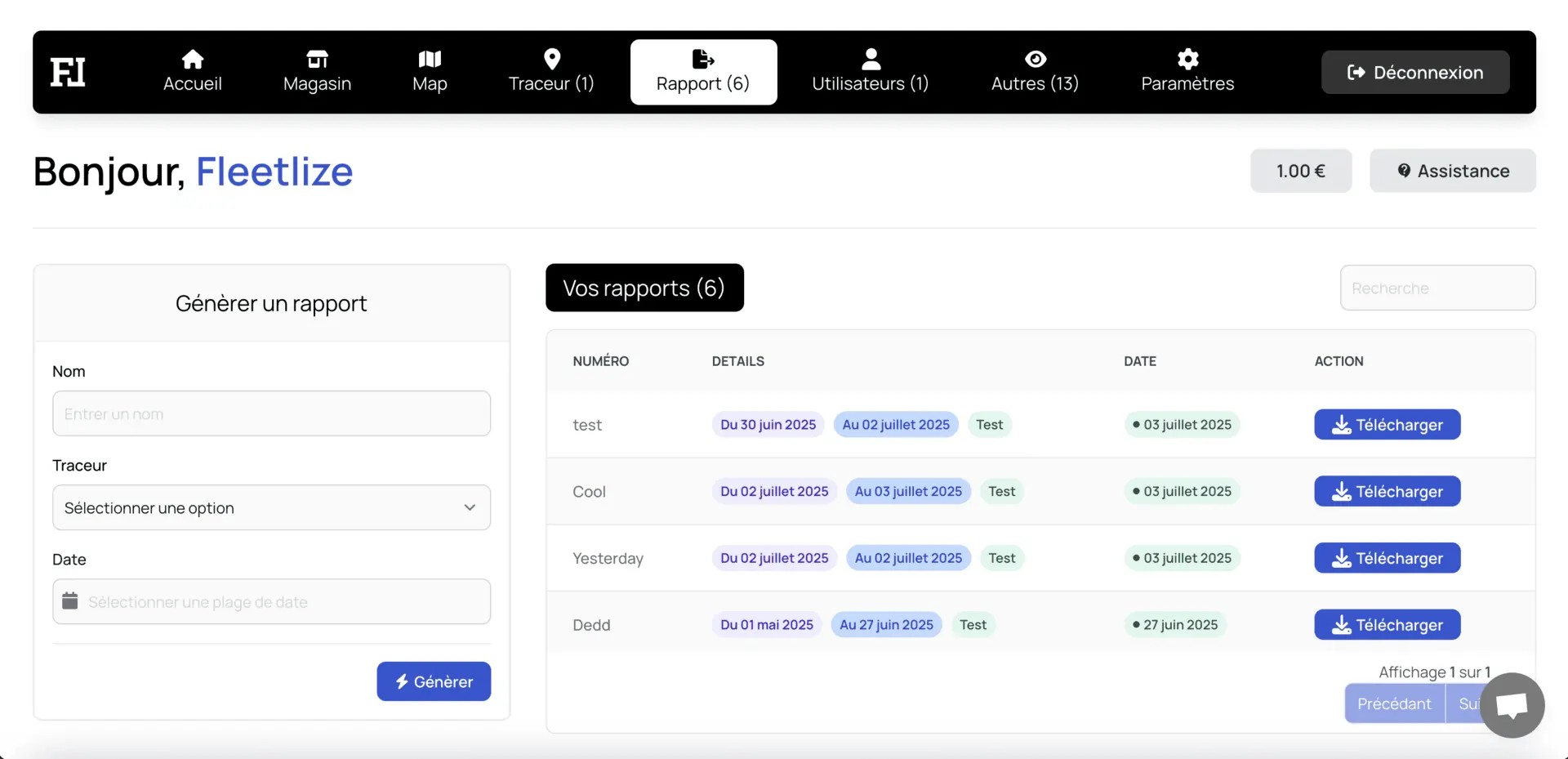1568x759 pixels.
Task: Click the calendar icon in the Date field
Action: 70,601
